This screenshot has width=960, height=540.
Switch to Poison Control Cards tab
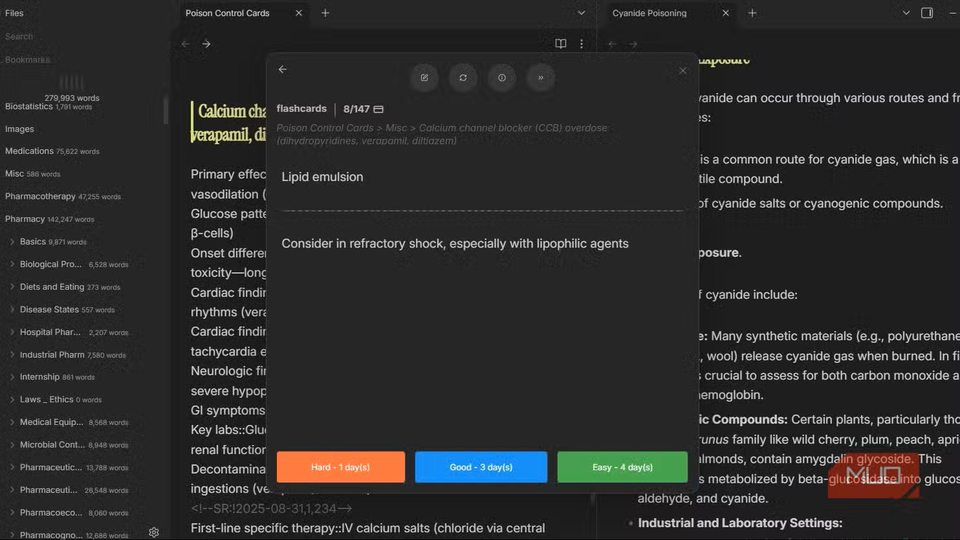tap(228, 13)
